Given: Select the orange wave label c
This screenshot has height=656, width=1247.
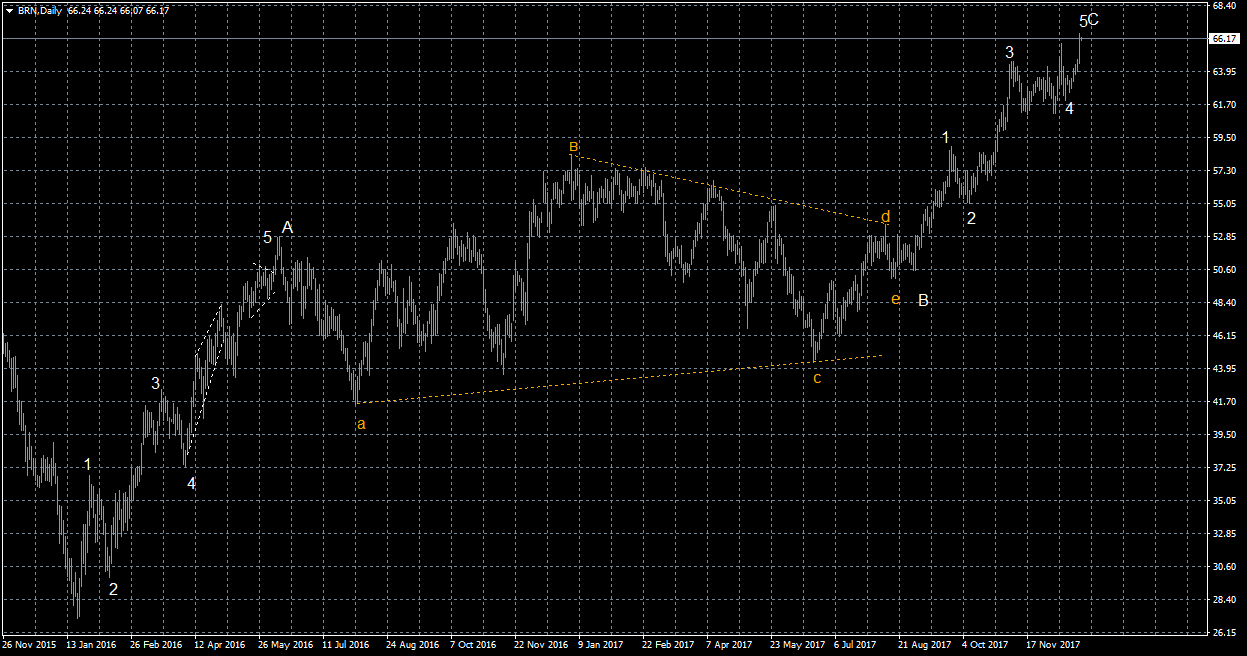Looking at the screenshot, I should (x=817, y=378).
